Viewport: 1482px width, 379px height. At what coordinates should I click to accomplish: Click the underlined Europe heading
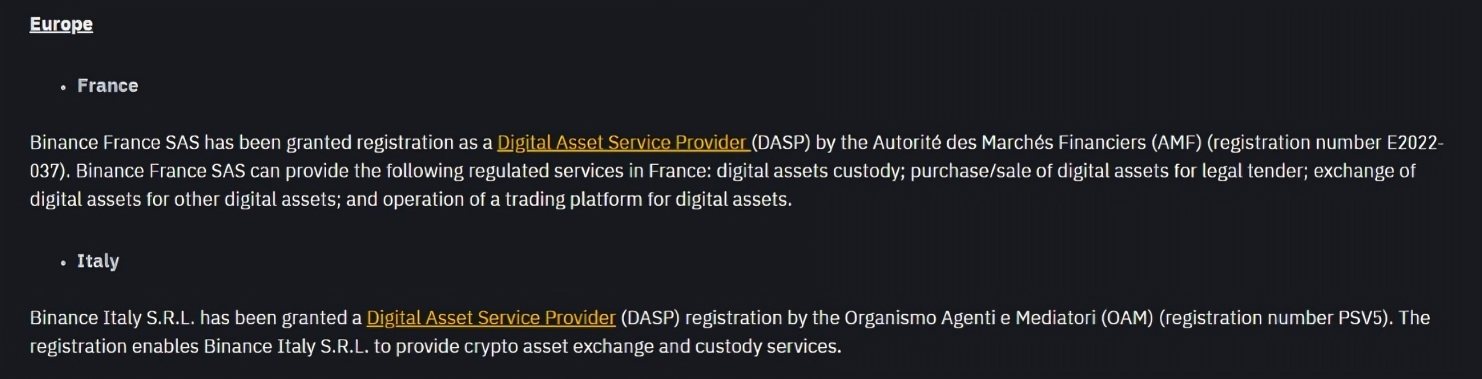coord(61,25)
